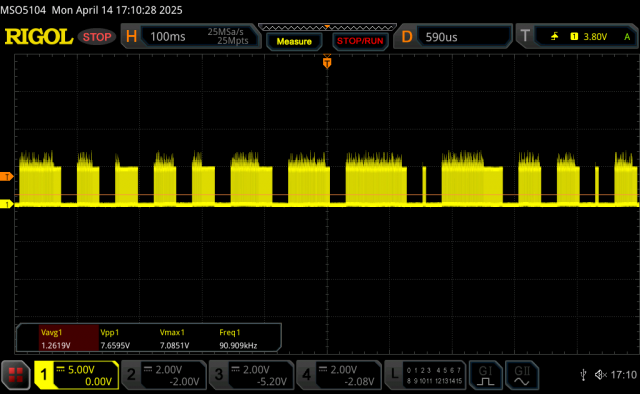Screen dimensions: 640x394
Task: Open the red grid function navigation icon
Action: [x=16, y=375]
